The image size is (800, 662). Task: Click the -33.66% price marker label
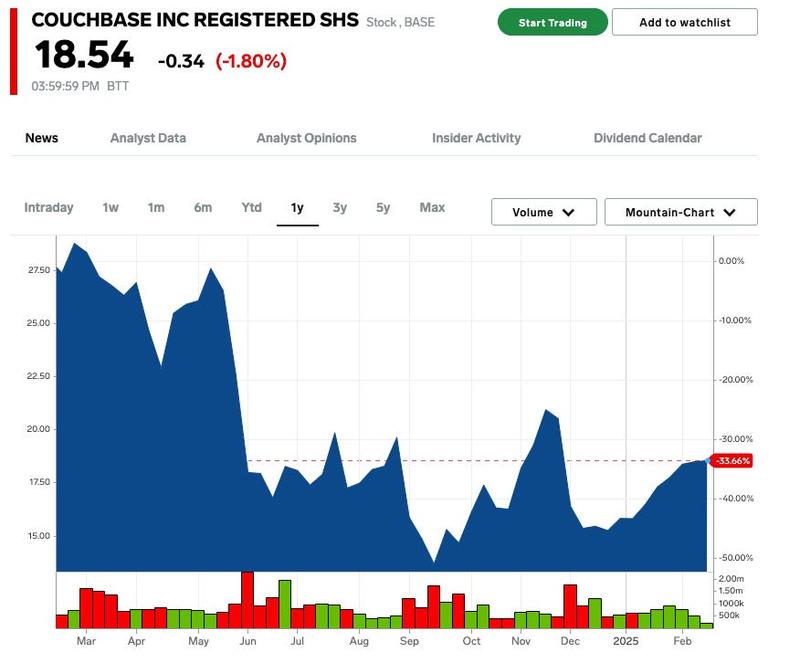[x=732, y=461]
